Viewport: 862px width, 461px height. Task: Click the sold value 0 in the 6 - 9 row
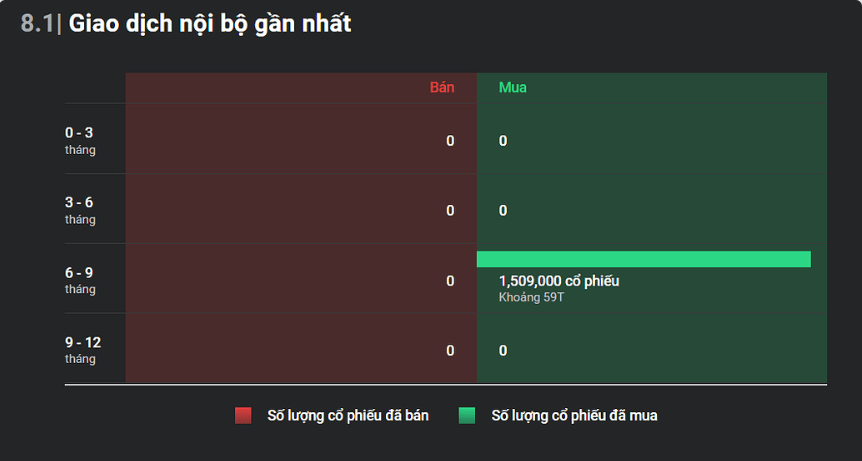coord(450,281)
